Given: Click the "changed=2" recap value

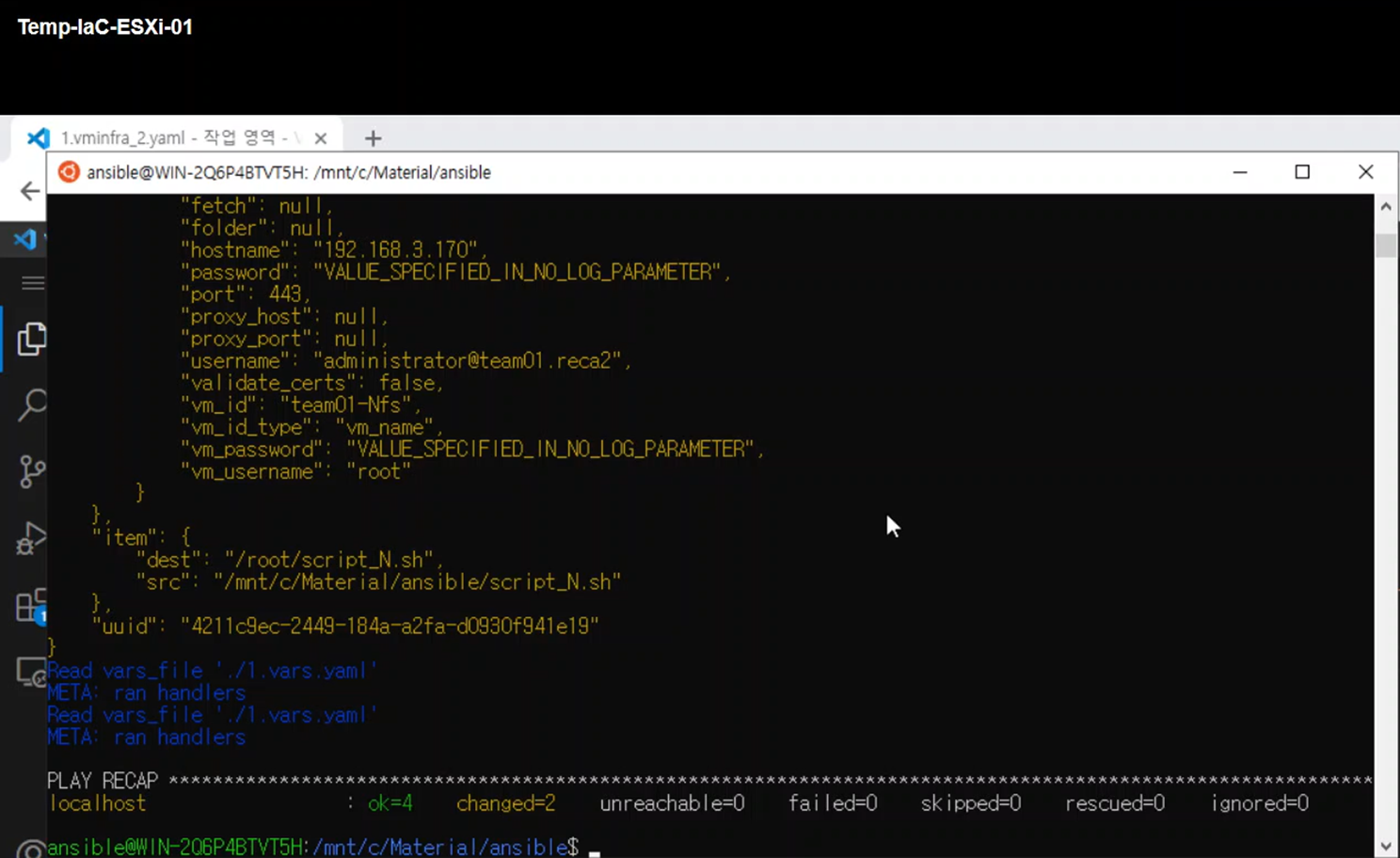Looking at the screenshot, I should point(506,803).
